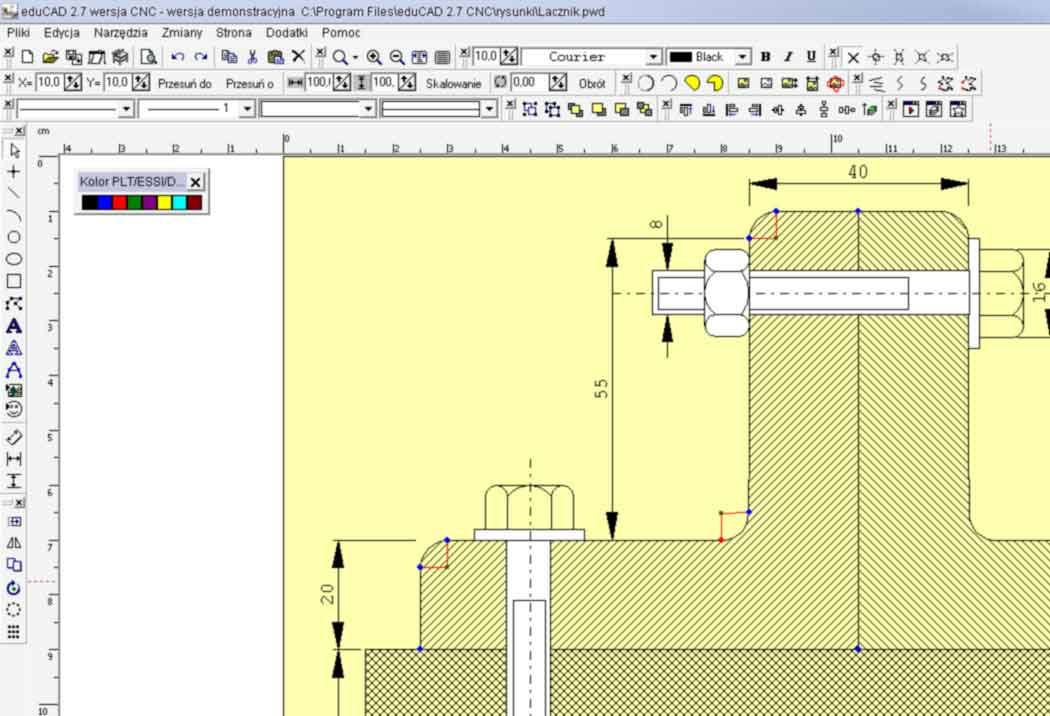Image resolution: width=1050 pixels, height=716 pixels.
Task: Select the ellipse drawing tool
Action: [13, 259]
